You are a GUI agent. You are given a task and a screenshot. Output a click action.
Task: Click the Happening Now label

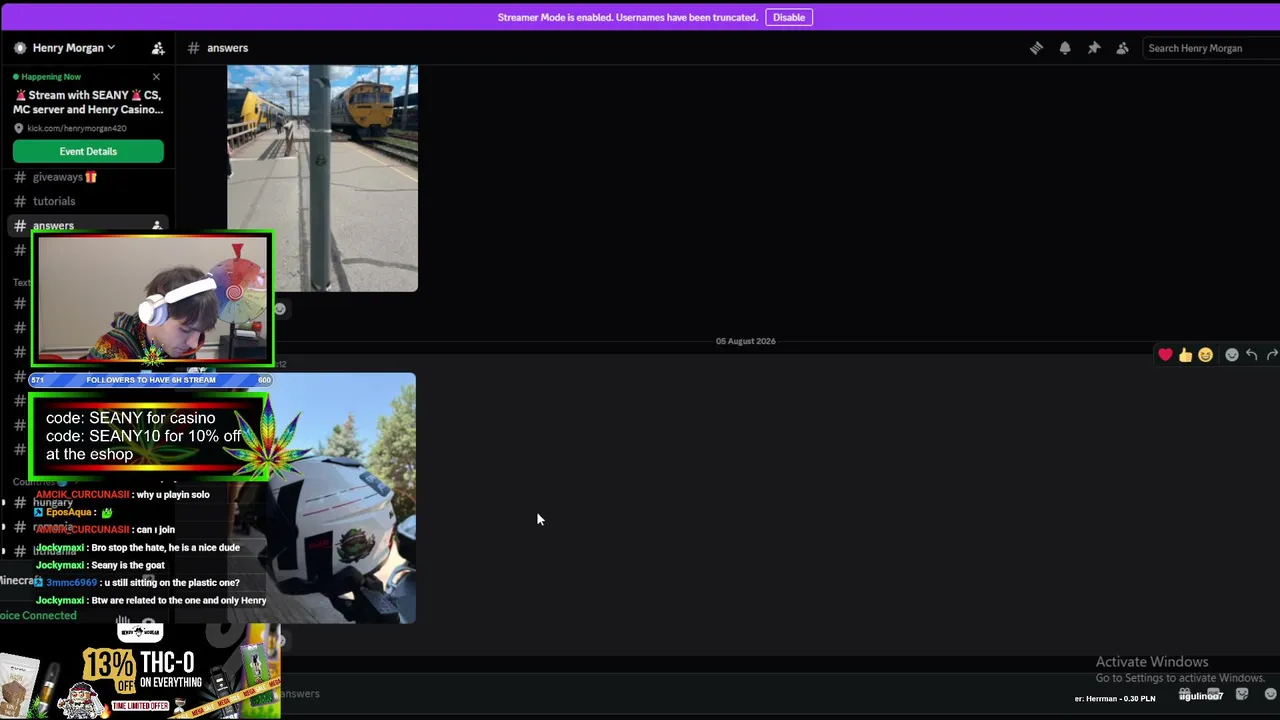point(51,77)
